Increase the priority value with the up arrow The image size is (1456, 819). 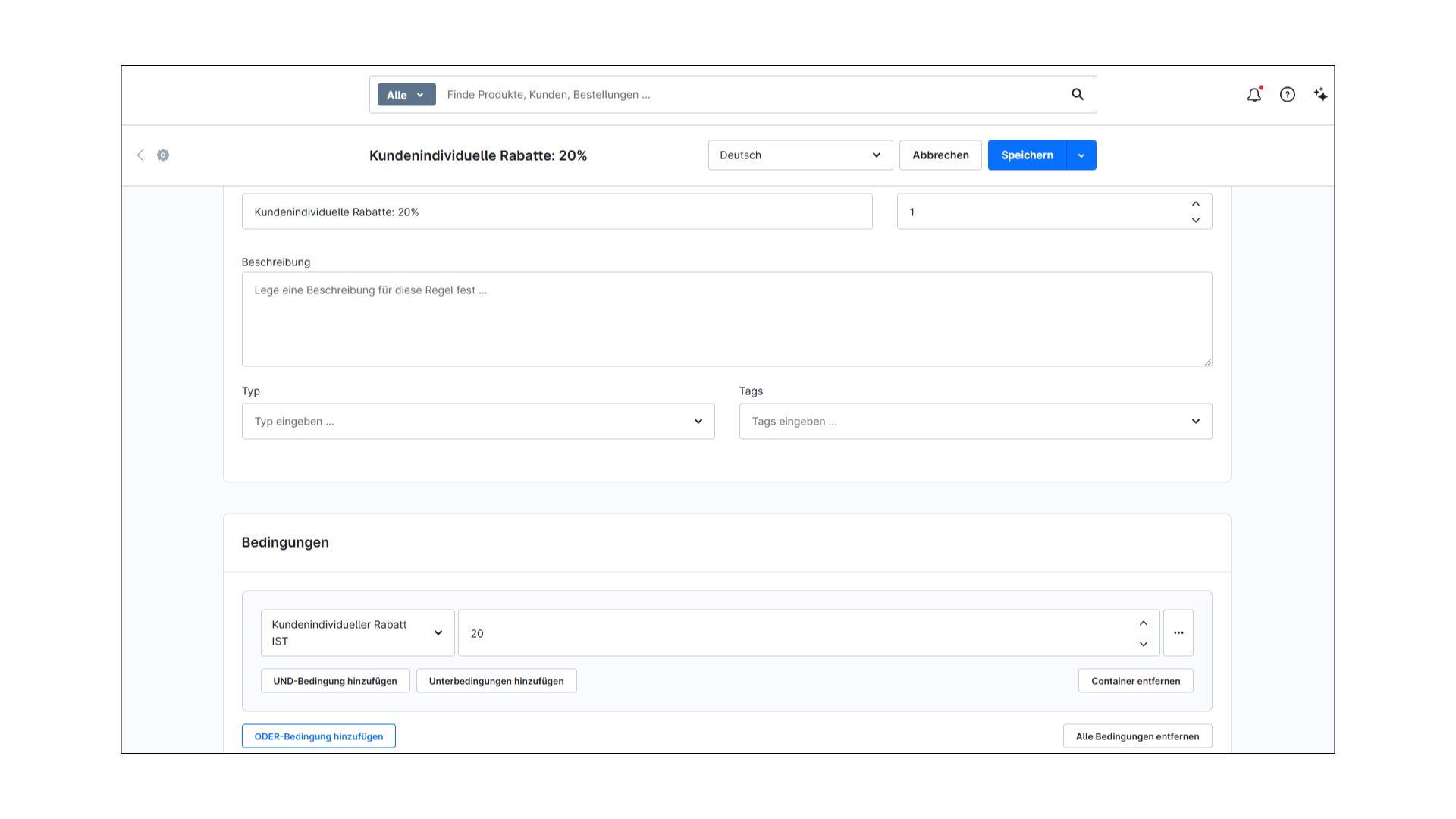pyautogui.click(x=1196, y=203)
